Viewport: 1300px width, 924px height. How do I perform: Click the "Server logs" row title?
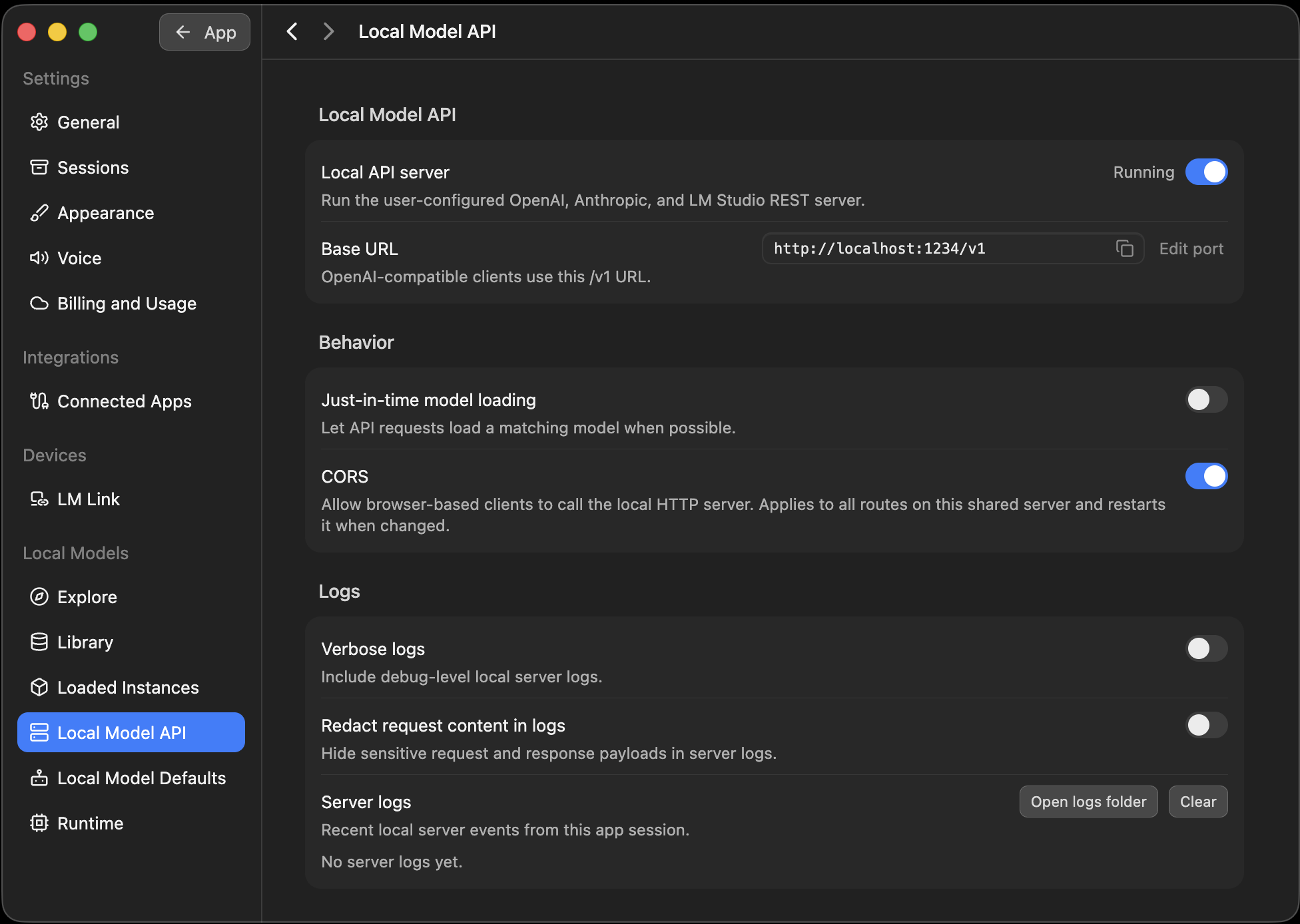(366, 802)
